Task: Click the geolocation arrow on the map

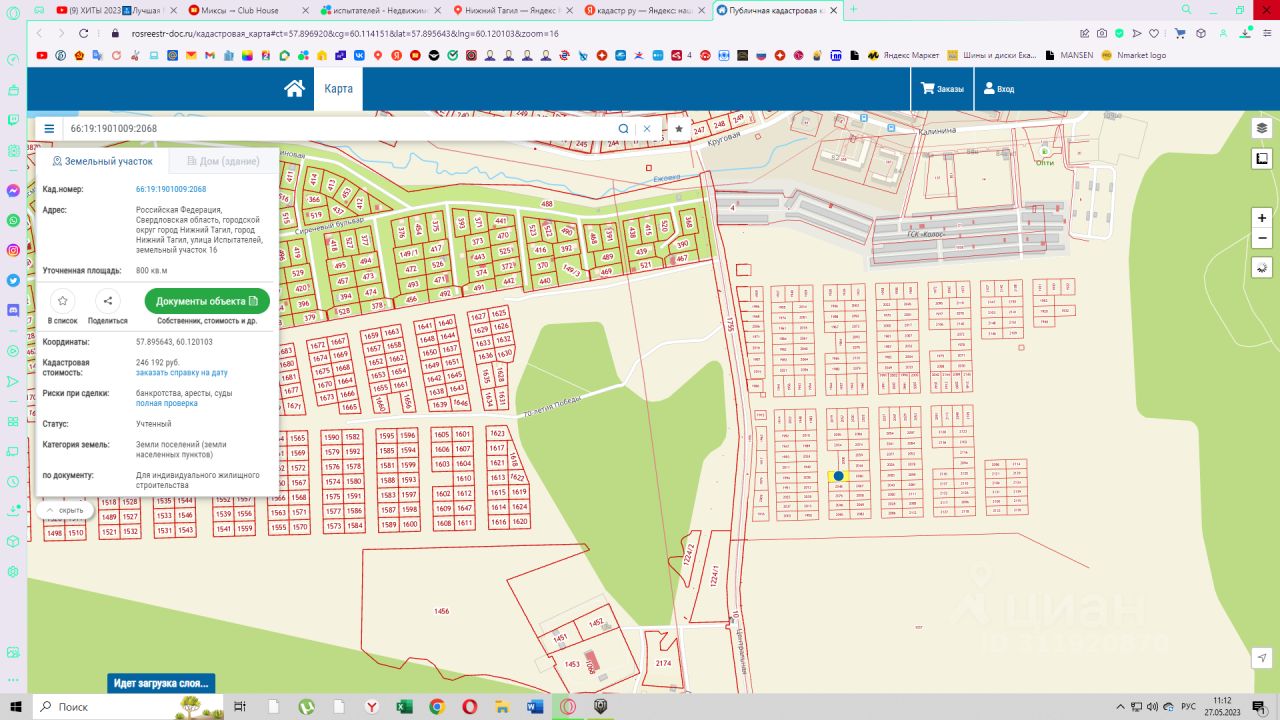Action: pos(1262,657)
